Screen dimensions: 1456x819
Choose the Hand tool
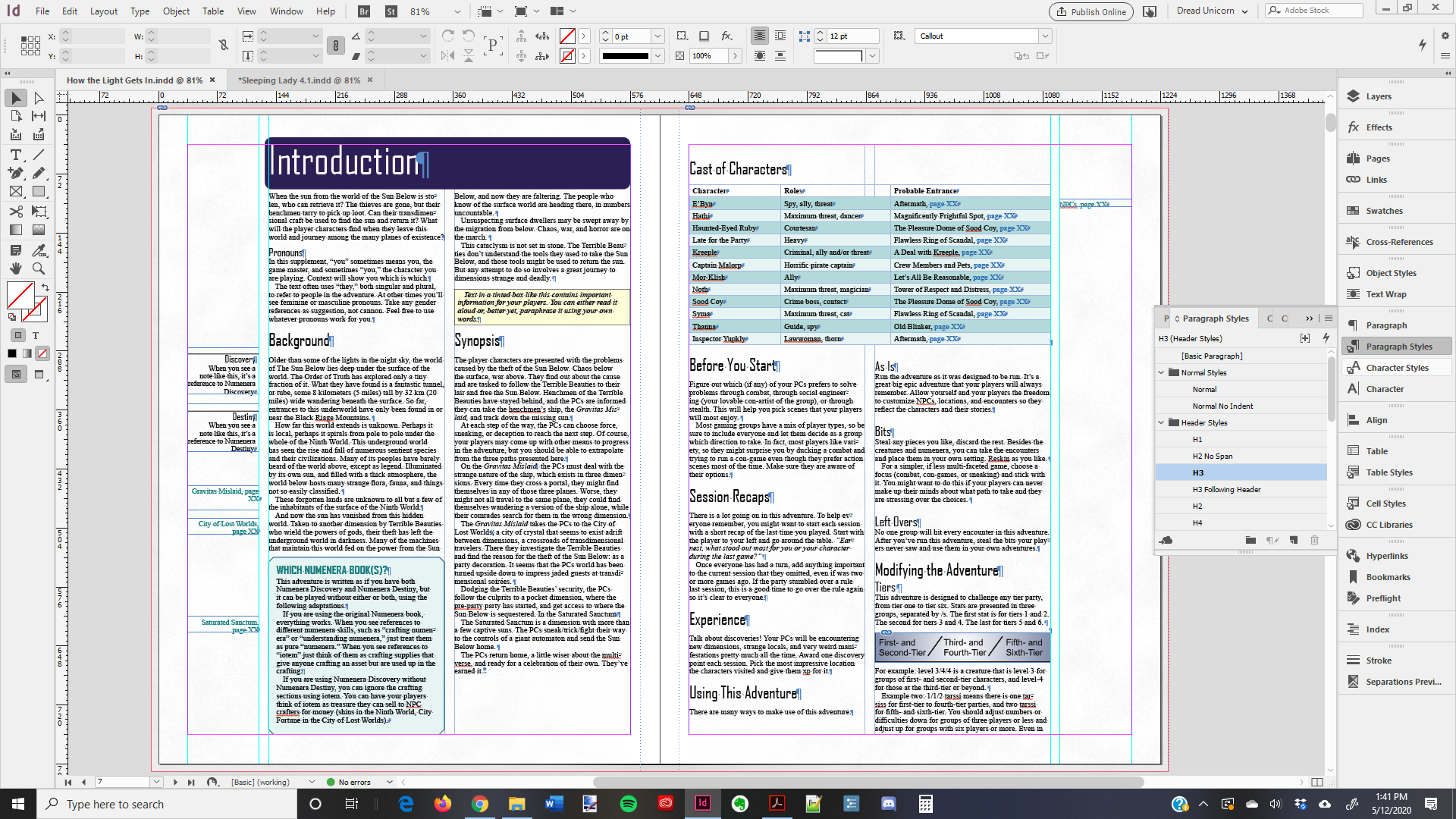(15, 268)
